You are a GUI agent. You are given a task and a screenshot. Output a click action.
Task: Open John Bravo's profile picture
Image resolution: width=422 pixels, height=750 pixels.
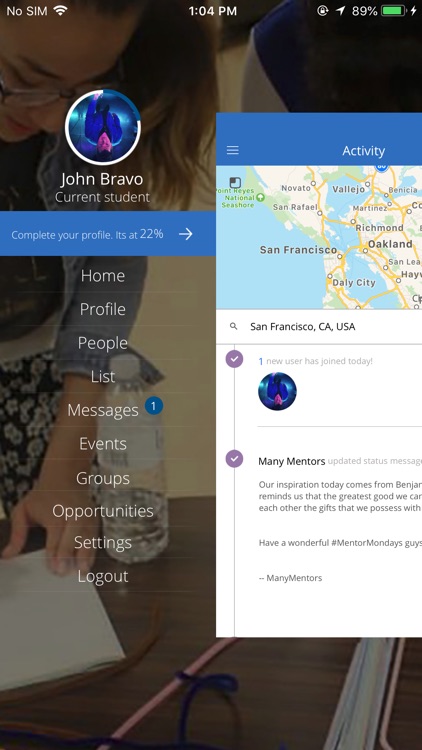point(103,127)
